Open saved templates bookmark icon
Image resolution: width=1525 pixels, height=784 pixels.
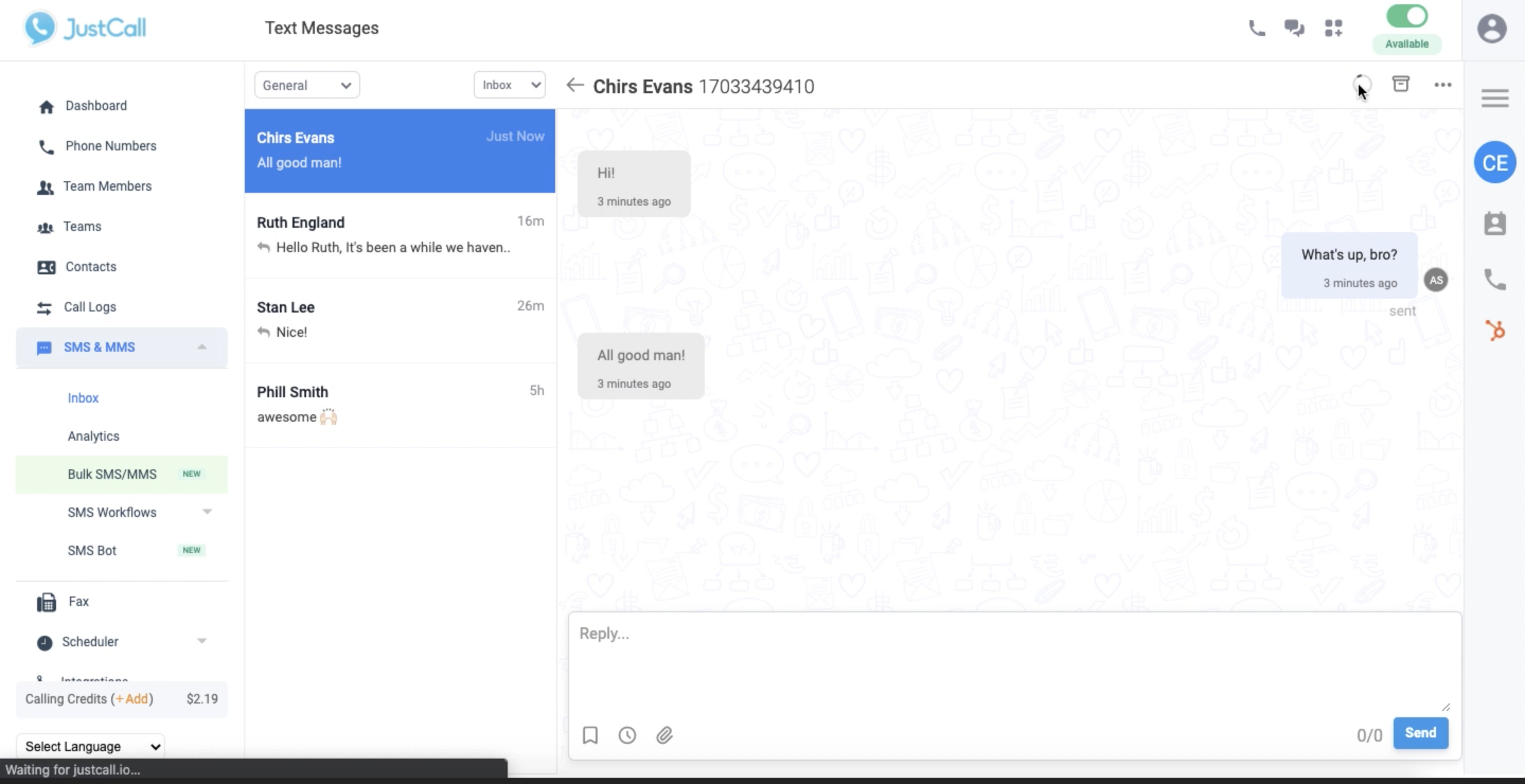coord(590,735)
